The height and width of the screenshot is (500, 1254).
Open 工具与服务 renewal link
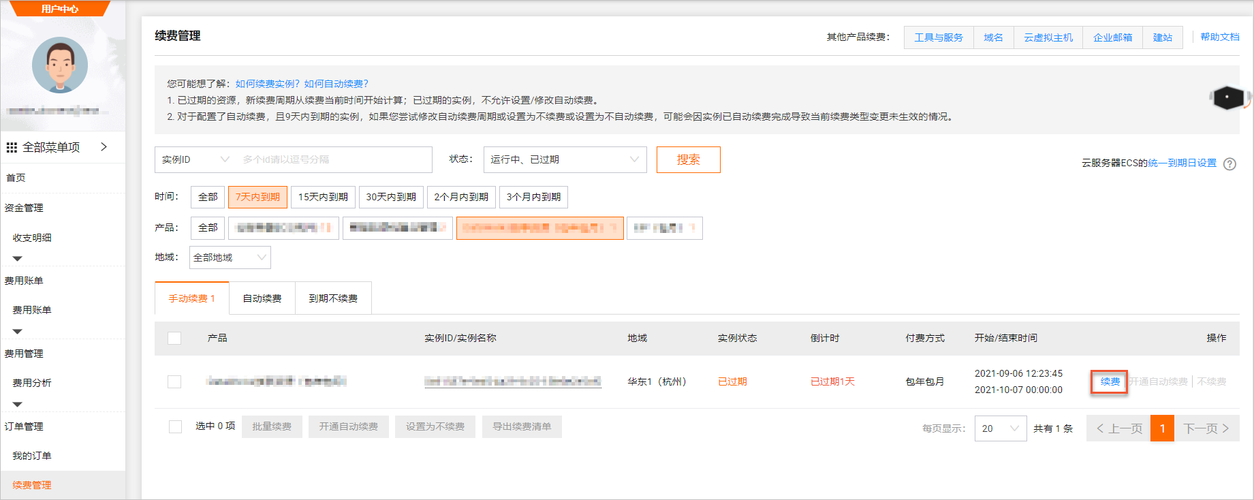click(x=939, y=37)
